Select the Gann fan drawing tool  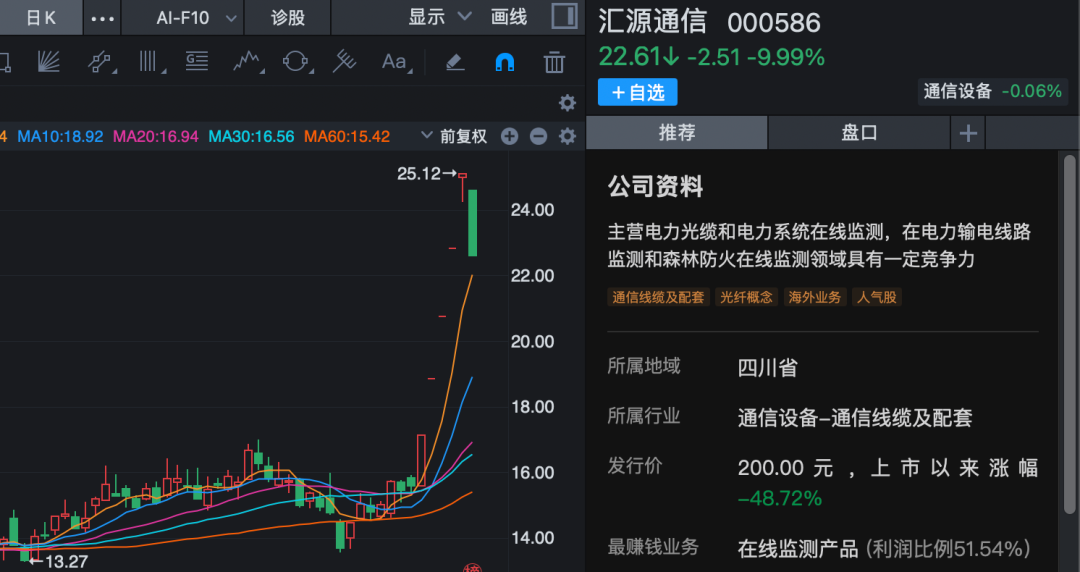47,62
